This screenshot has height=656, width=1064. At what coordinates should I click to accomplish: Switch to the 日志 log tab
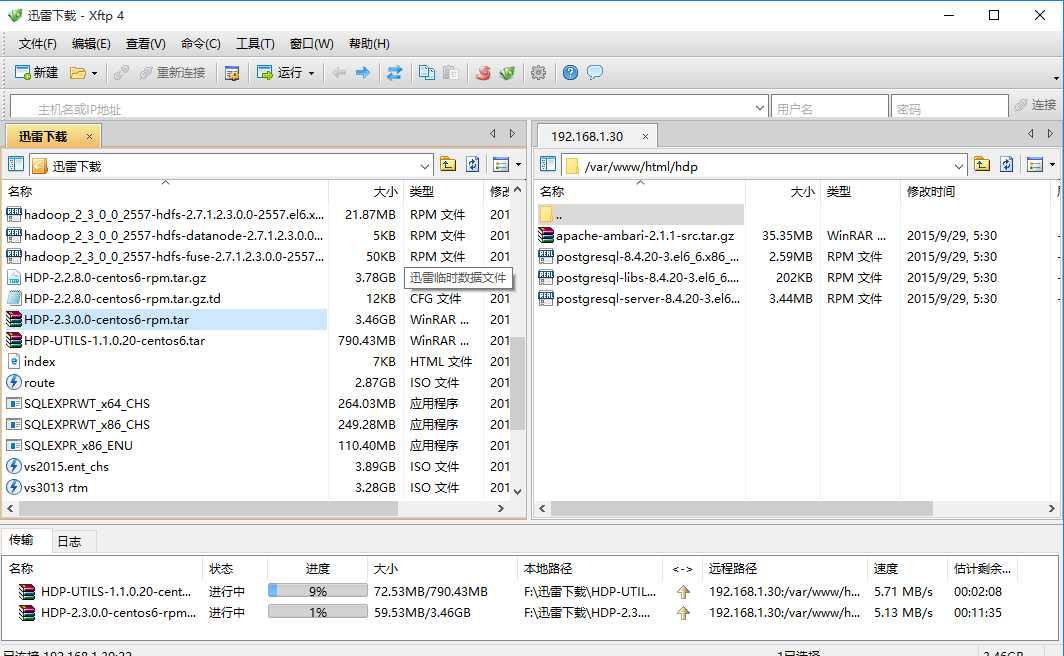click(69, 541)
